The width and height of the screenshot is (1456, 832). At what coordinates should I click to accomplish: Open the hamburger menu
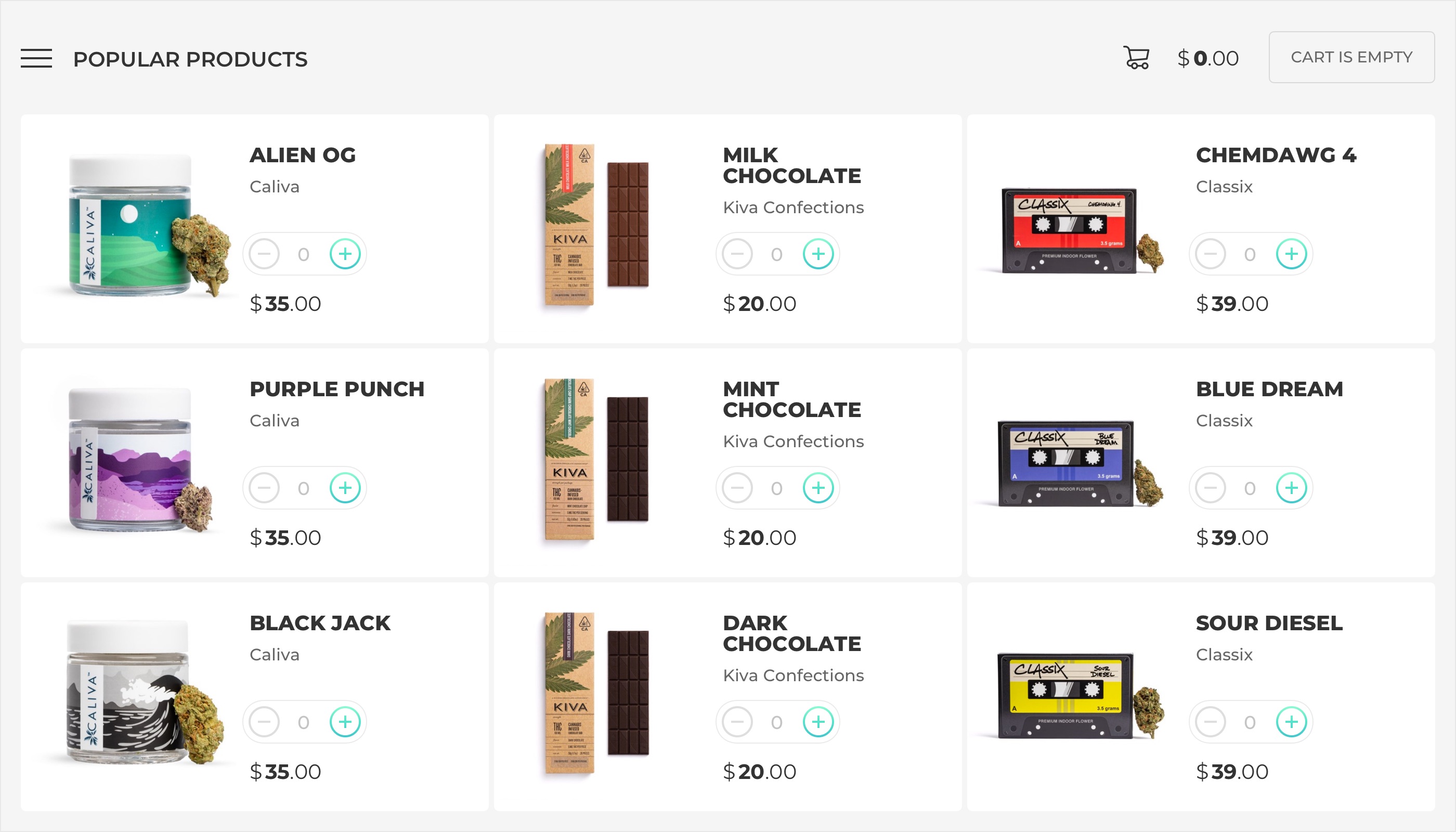36,58
